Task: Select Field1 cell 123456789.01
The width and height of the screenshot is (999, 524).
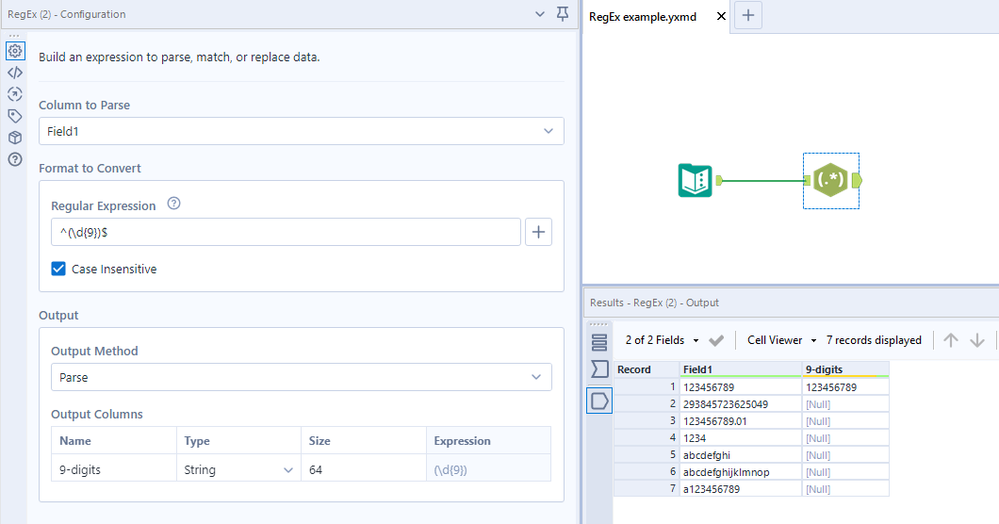Action: pos(741,421)
